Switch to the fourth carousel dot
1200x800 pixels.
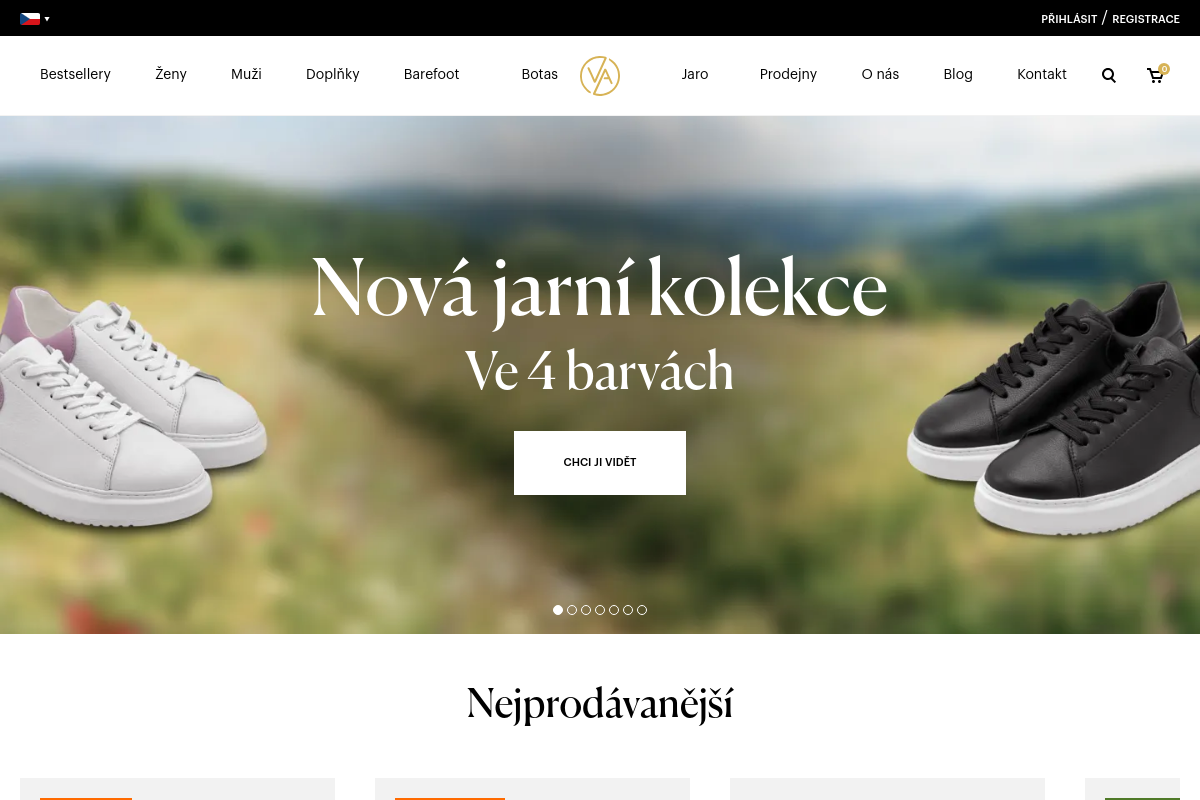pyautogui.click(x=600, y=610)
